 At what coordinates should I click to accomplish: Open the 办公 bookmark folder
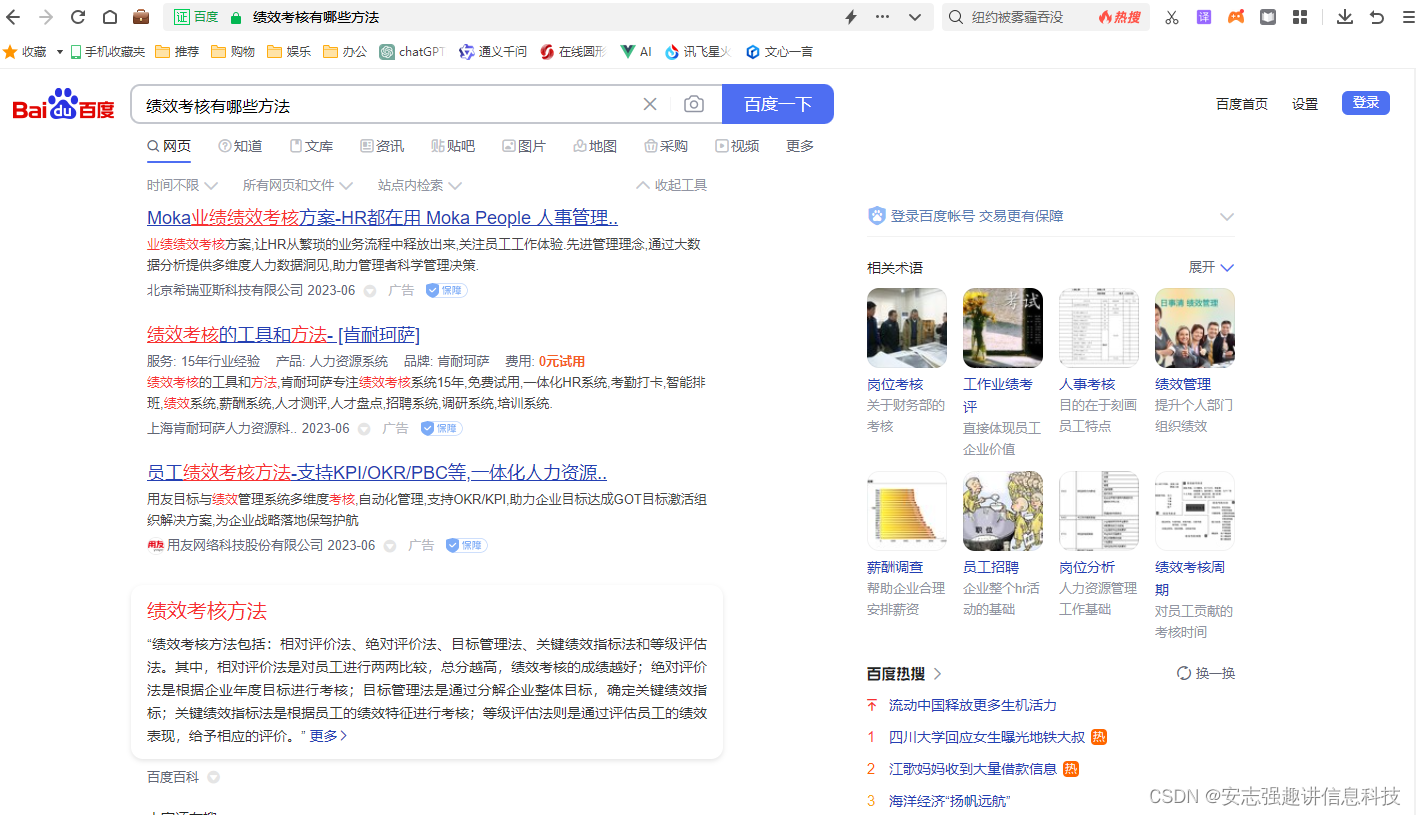[x=346, y=51]
